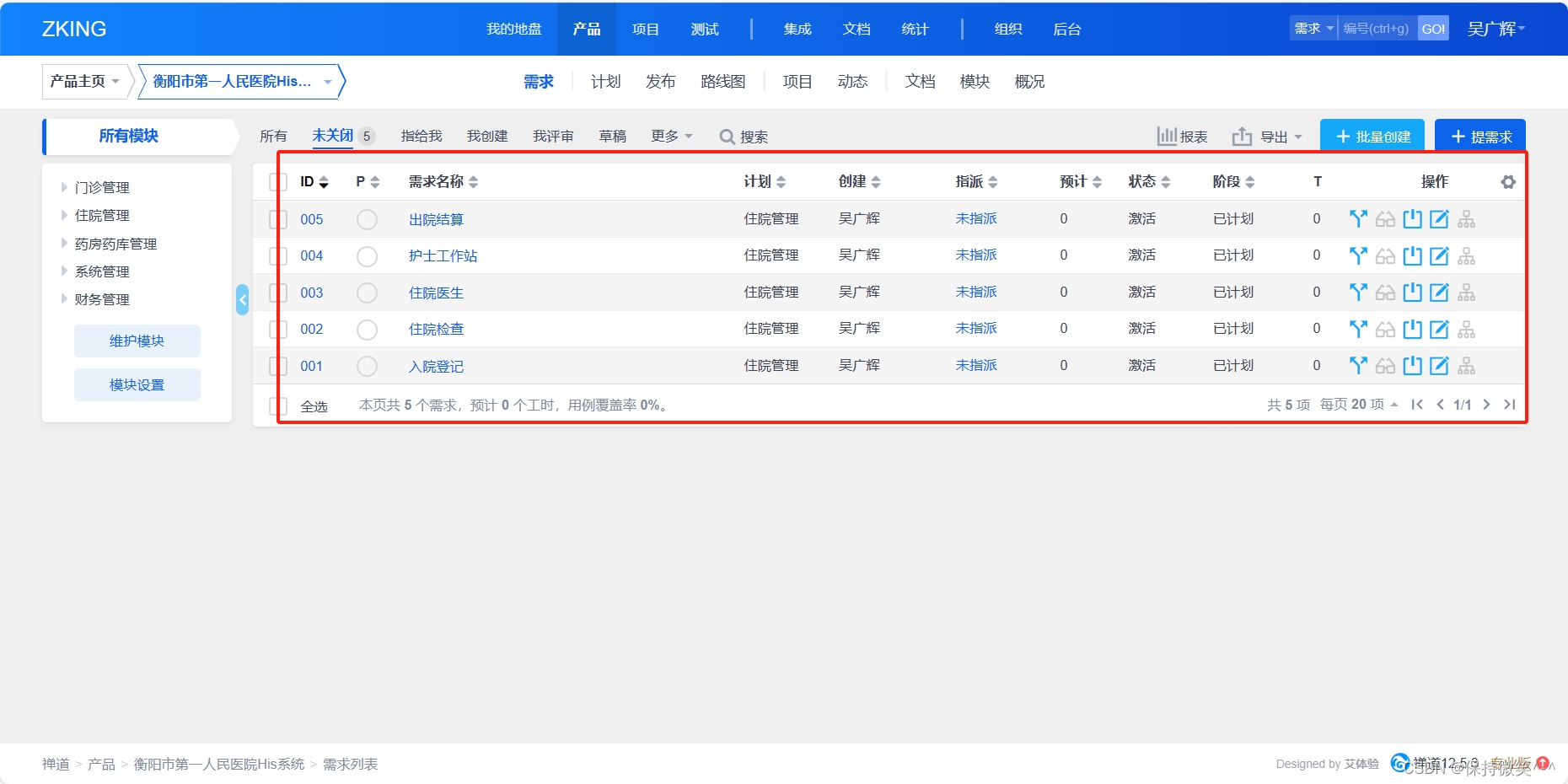Click the edit icon for 入院登记 row
This screenshot has width=1568, height=784.
point(1439,365)
